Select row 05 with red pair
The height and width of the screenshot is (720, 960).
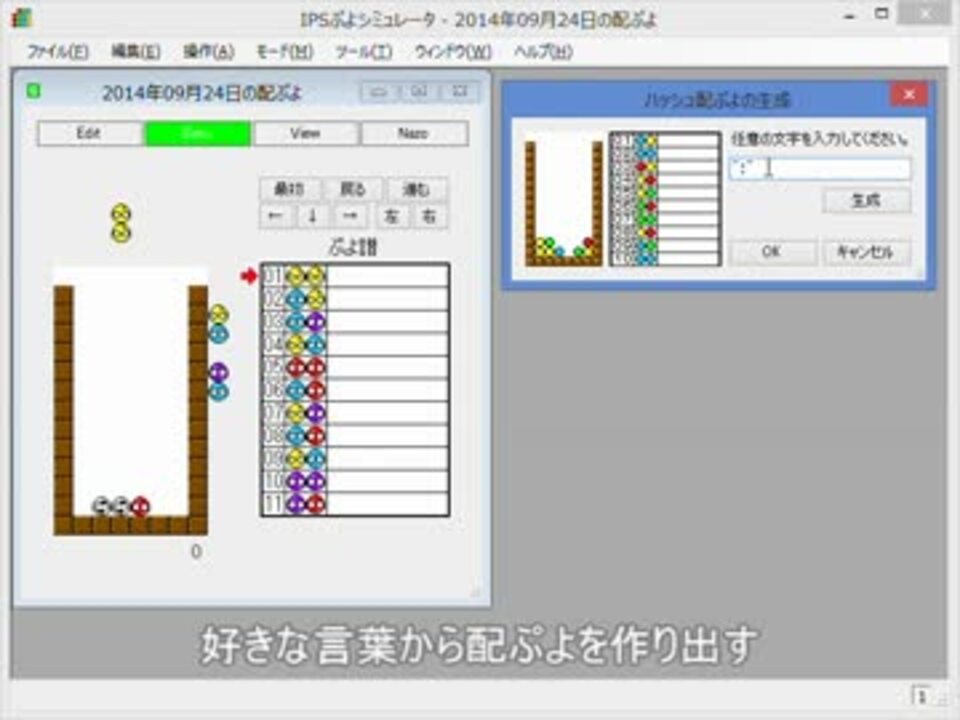click(355, 367)
